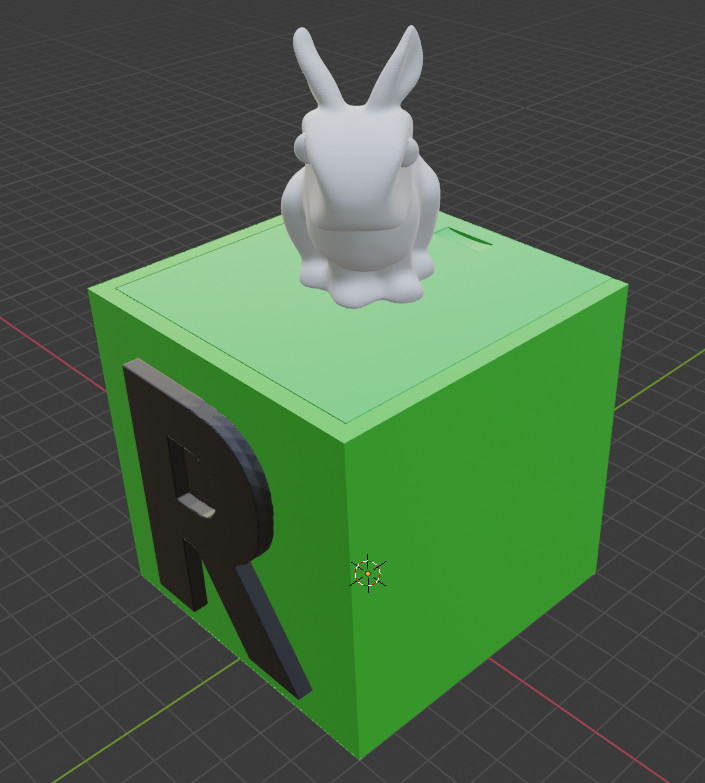Click the green Y axis line at right

(x=665, y=377)
